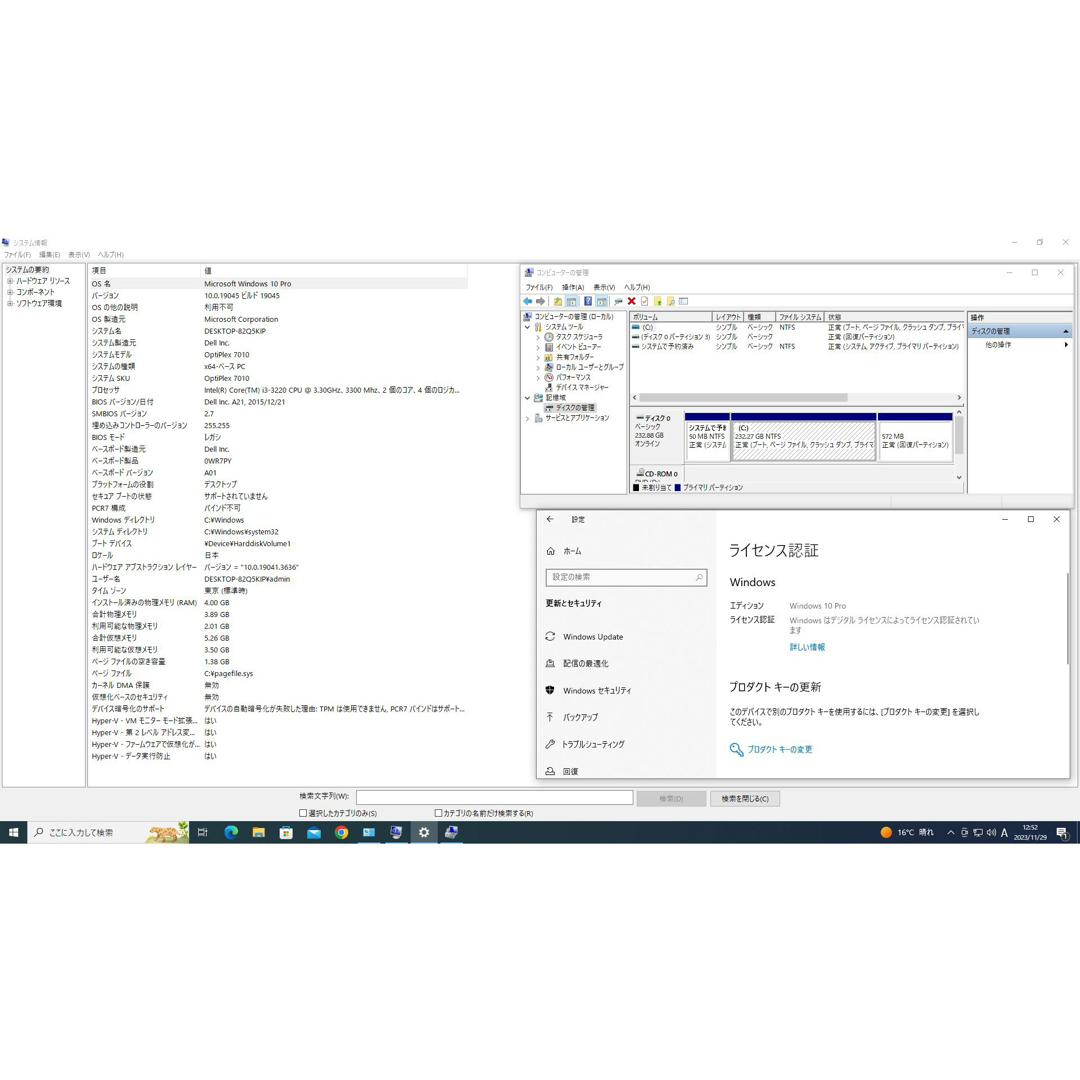Open ファイル(F) menu in Computer Management

click(539, 287)
